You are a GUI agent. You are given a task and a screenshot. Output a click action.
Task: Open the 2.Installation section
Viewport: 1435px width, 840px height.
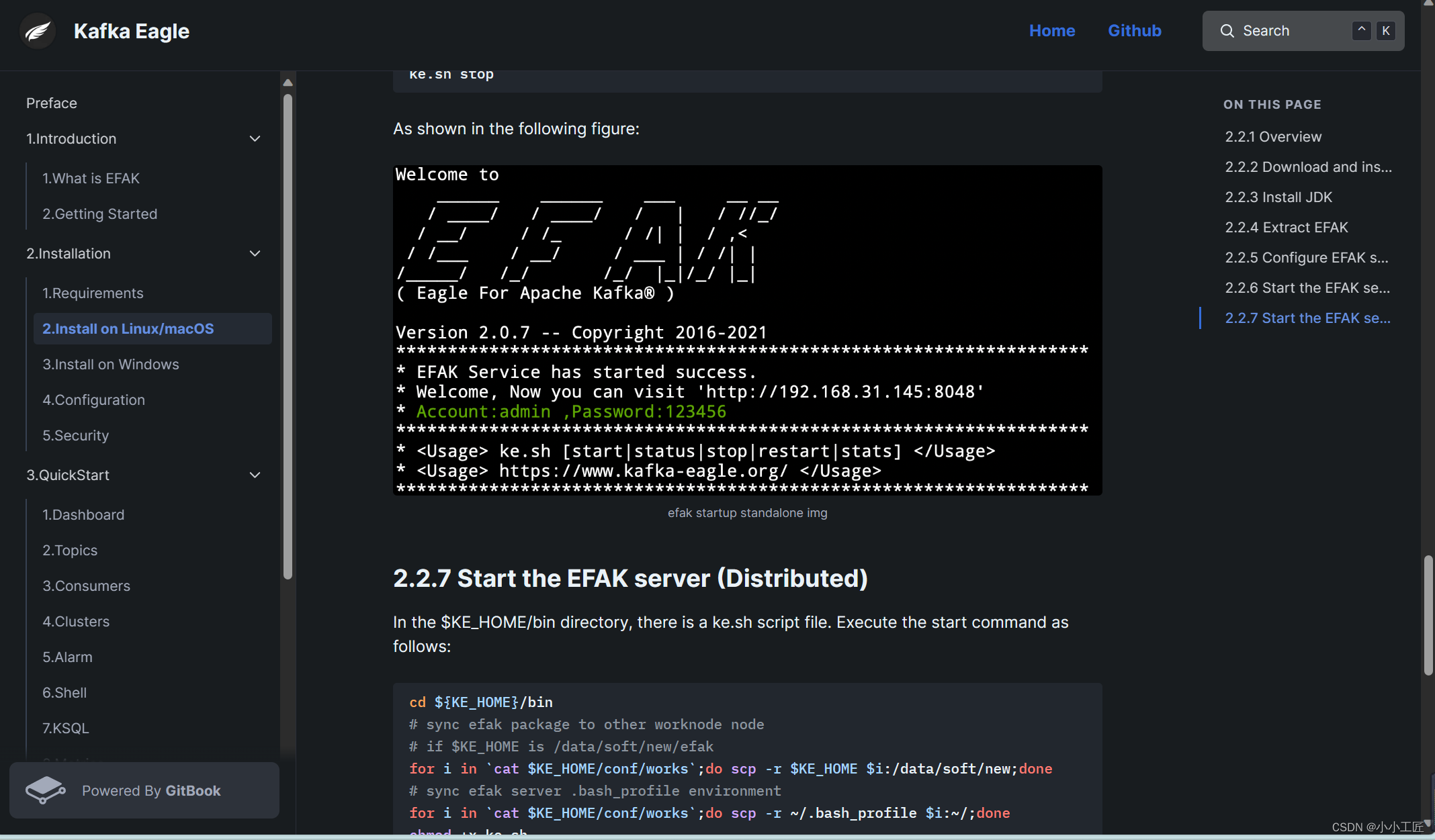tap(69, 254)
